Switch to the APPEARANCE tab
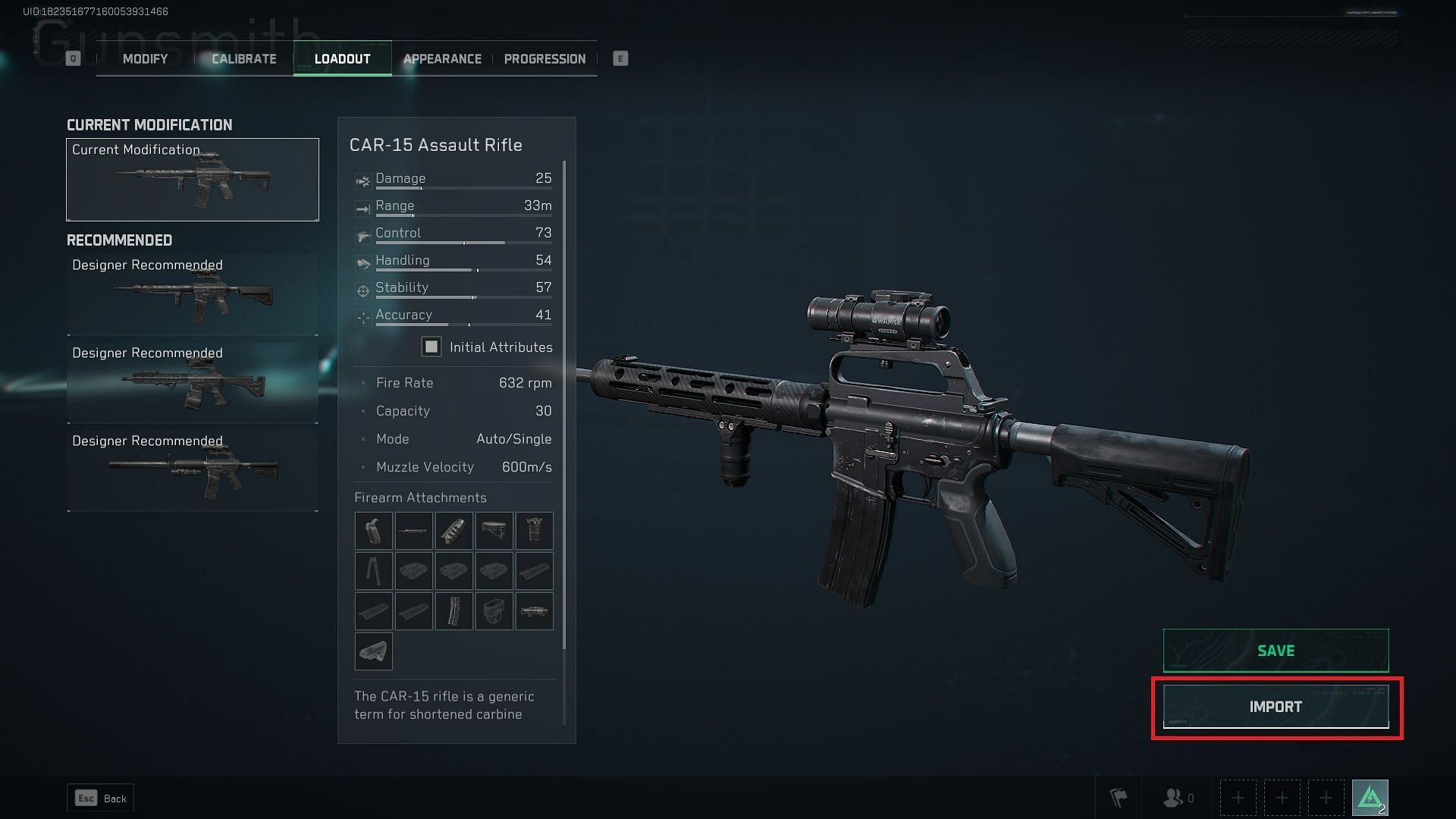 coord(441,58)
